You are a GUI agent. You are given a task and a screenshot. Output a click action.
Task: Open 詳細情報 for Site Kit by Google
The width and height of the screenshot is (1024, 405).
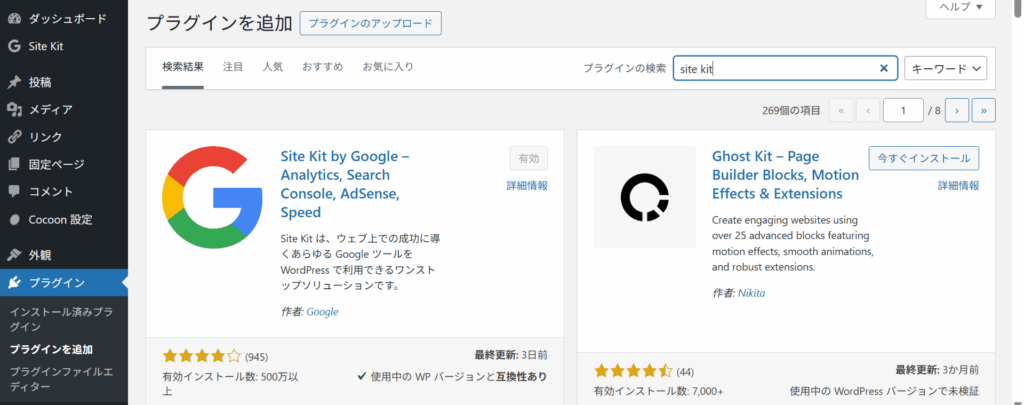(x=527, y=186)
